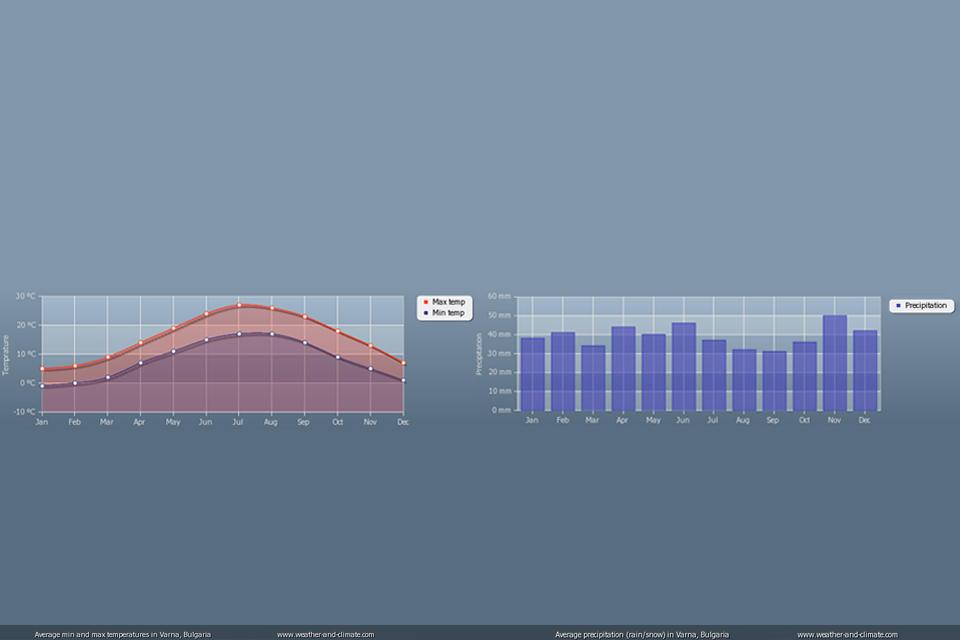The image size is (960, 640).
Task: Click the December min temperature point
Action: (403, 380)
